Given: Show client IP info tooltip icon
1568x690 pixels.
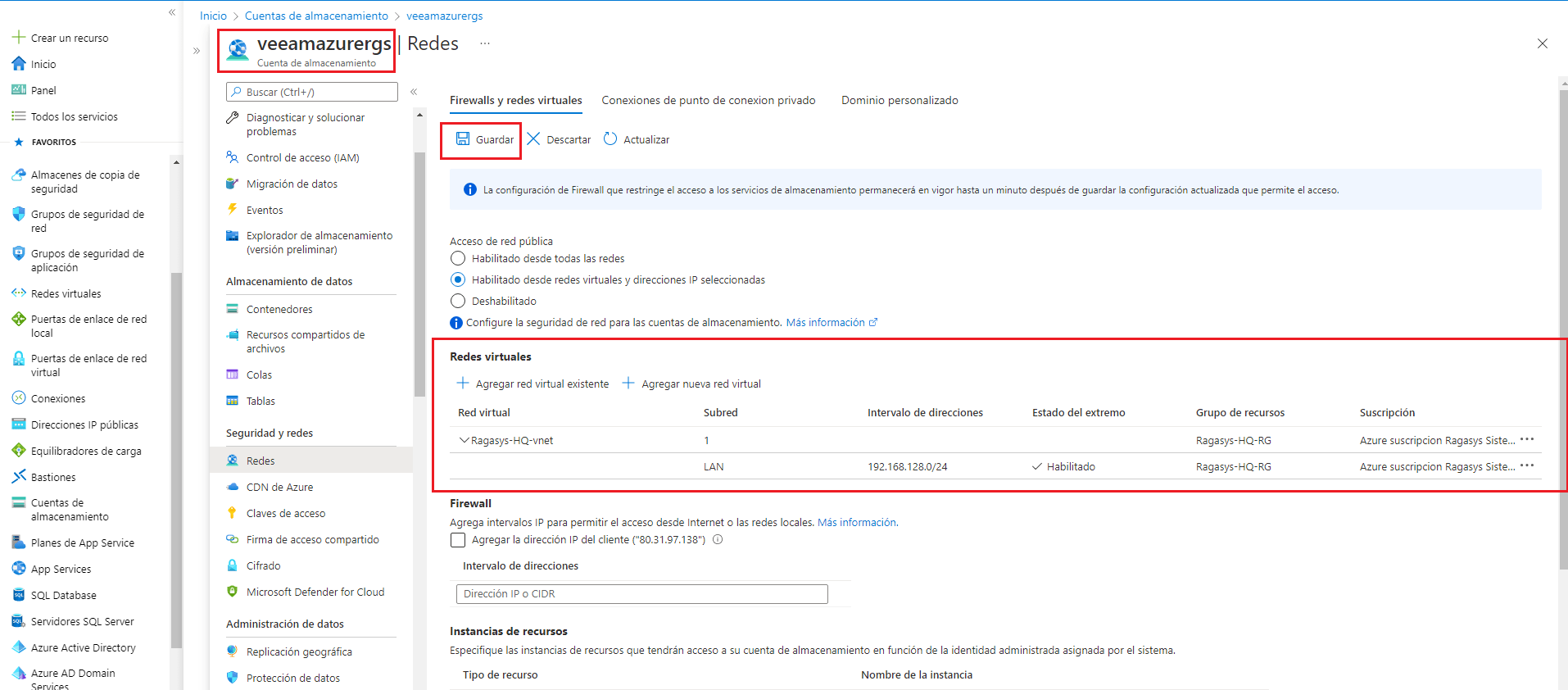Looking at the screenshot, I should (x=718, y=539).
